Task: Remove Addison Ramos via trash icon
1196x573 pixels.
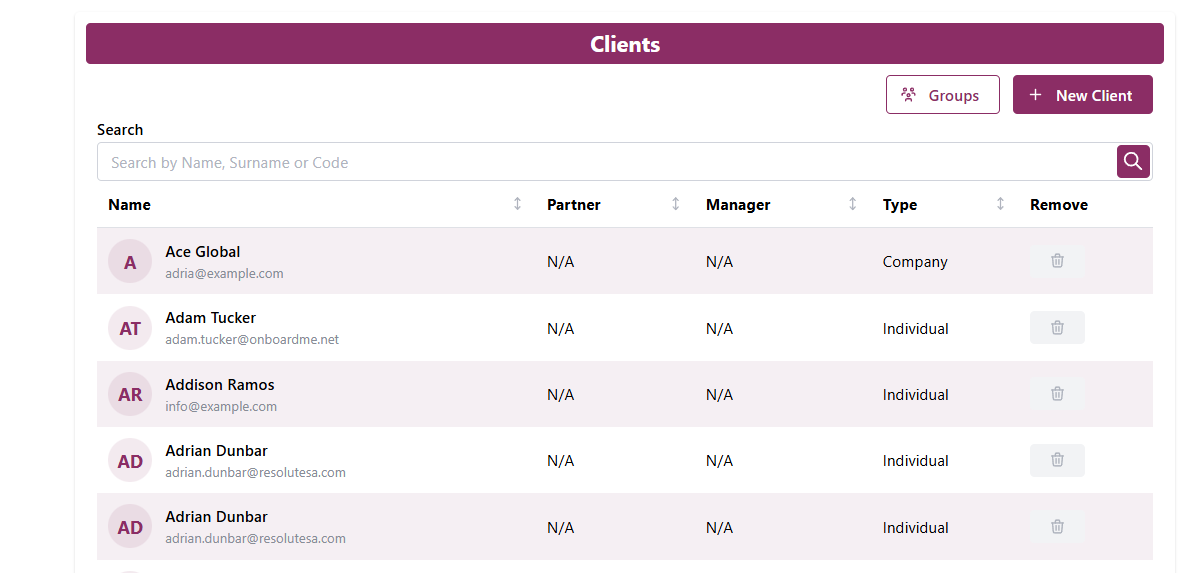Action: tap(1057, 394)
